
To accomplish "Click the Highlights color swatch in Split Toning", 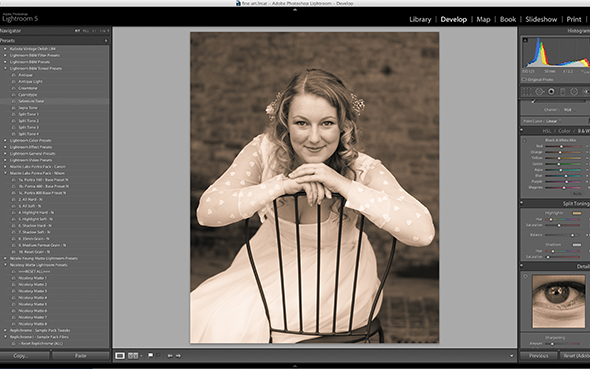I will coord(576,213).
